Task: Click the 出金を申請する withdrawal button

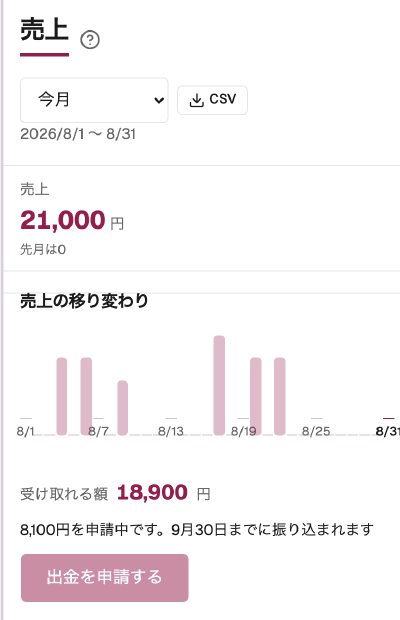Action: (x=105, y=578)
